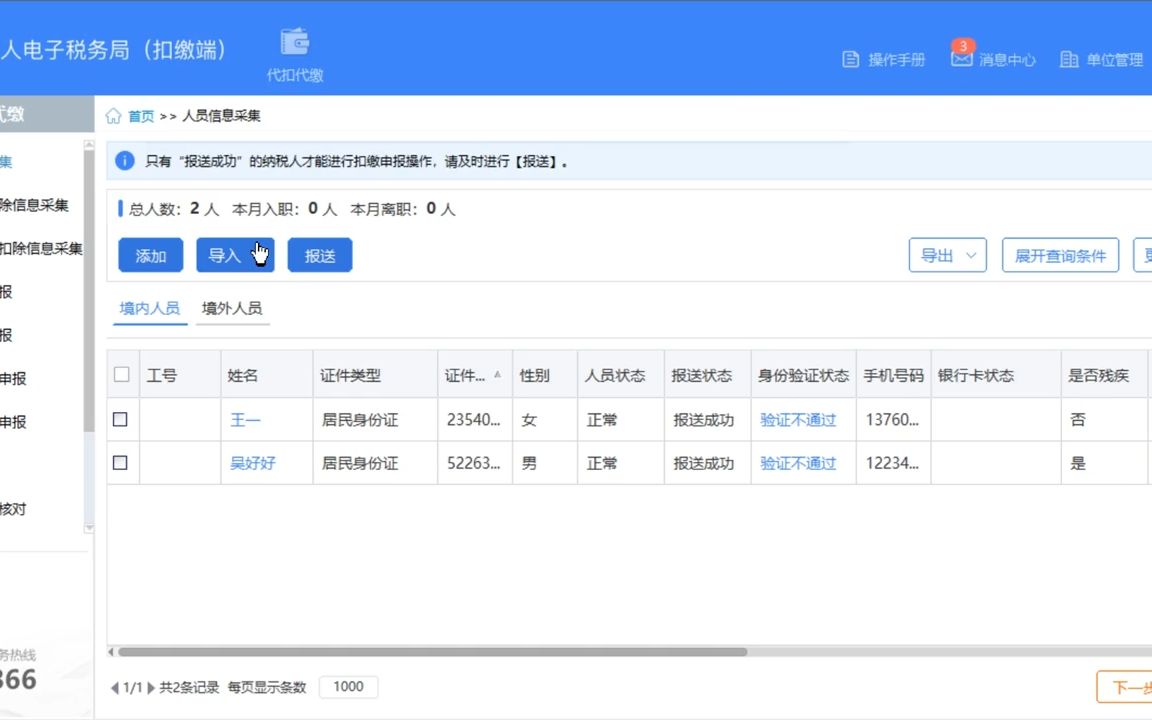Stay on the 境内人员 tab
The image size is (1152, 720).
pyautogui.click(x=148, y=308)
